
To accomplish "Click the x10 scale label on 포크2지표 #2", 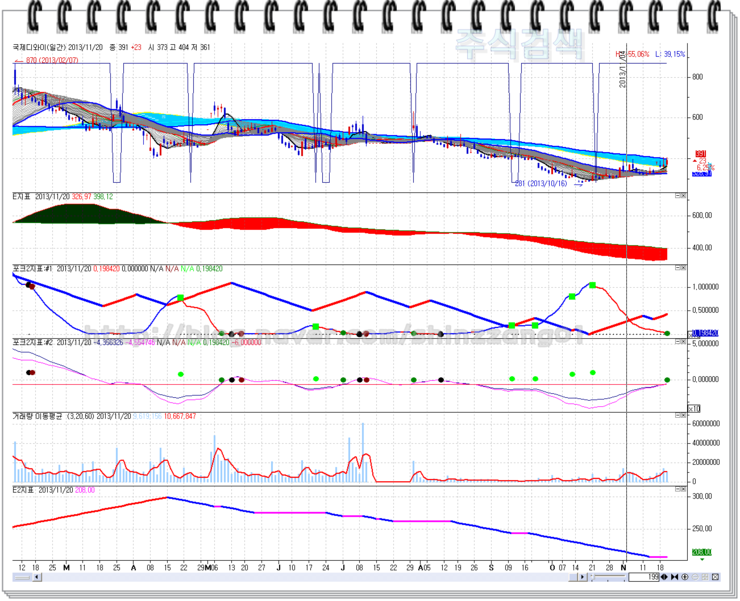I will (x=694, y=409).
